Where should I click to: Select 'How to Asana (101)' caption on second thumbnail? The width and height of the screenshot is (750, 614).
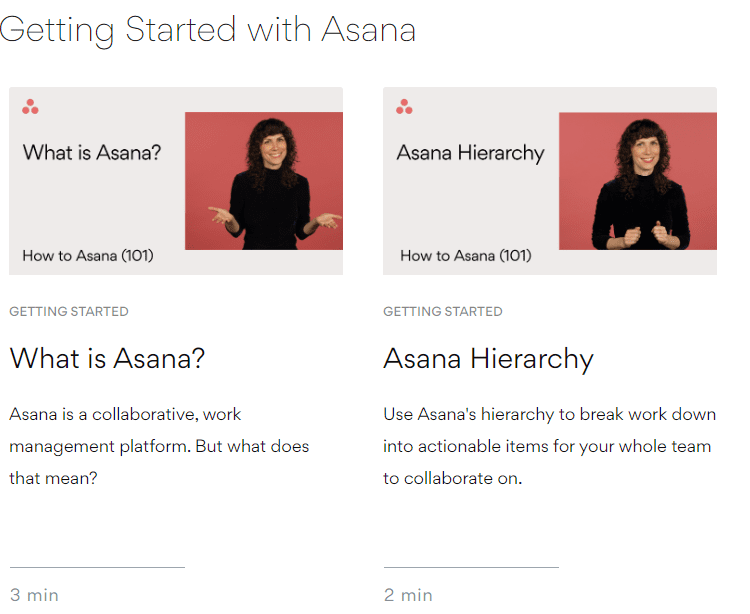point(465,256)
